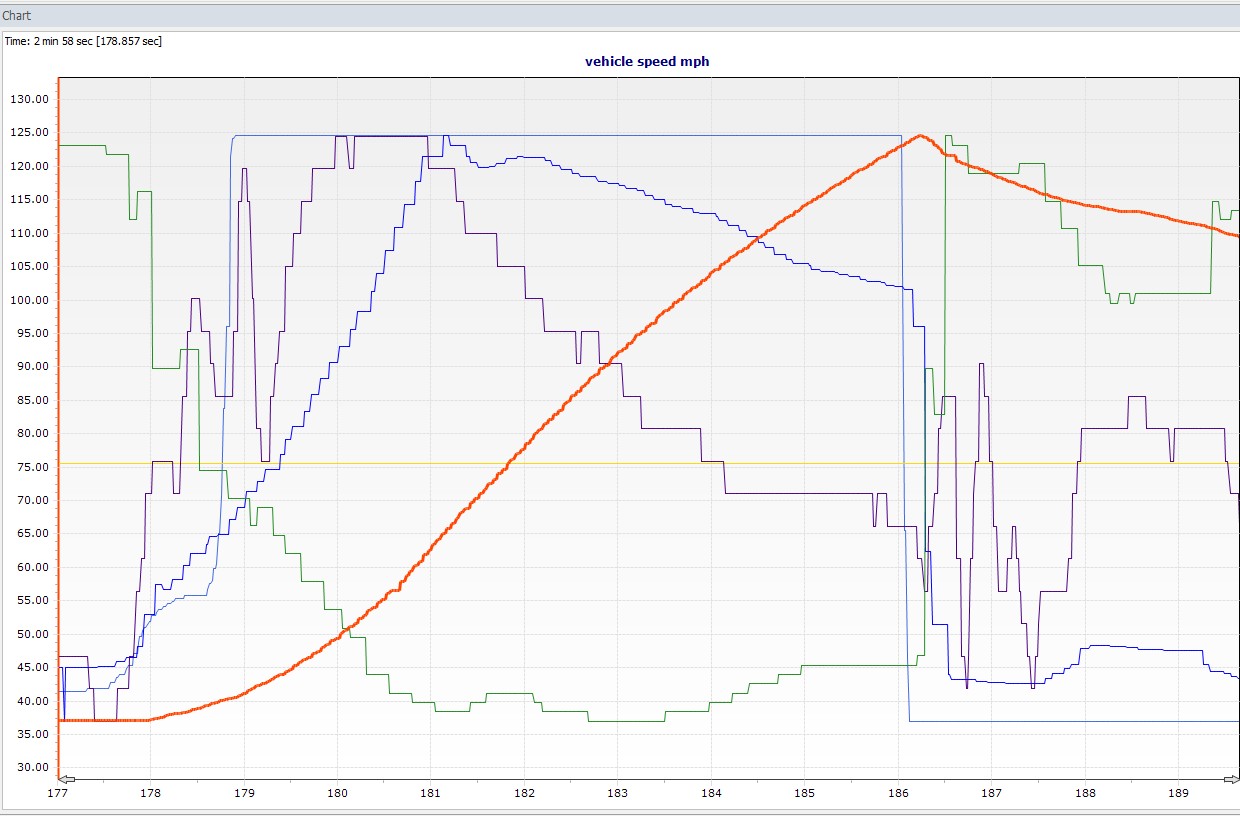Click the yellow horizontal threshold line
The height and width of the screenshot is (816, 1240).
pos(649,463)
